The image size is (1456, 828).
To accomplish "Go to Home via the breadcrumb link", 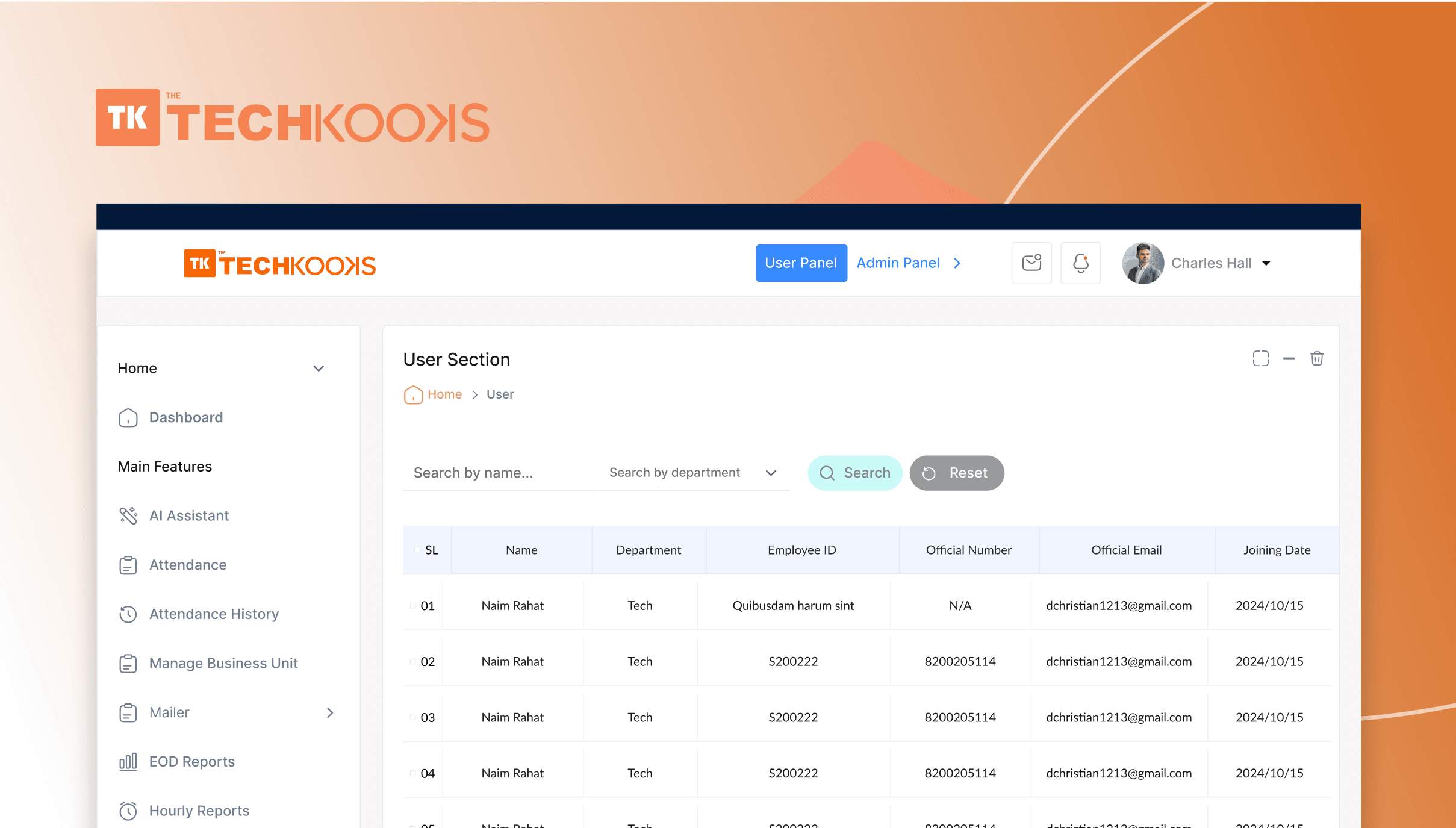I will pos(444,394).
